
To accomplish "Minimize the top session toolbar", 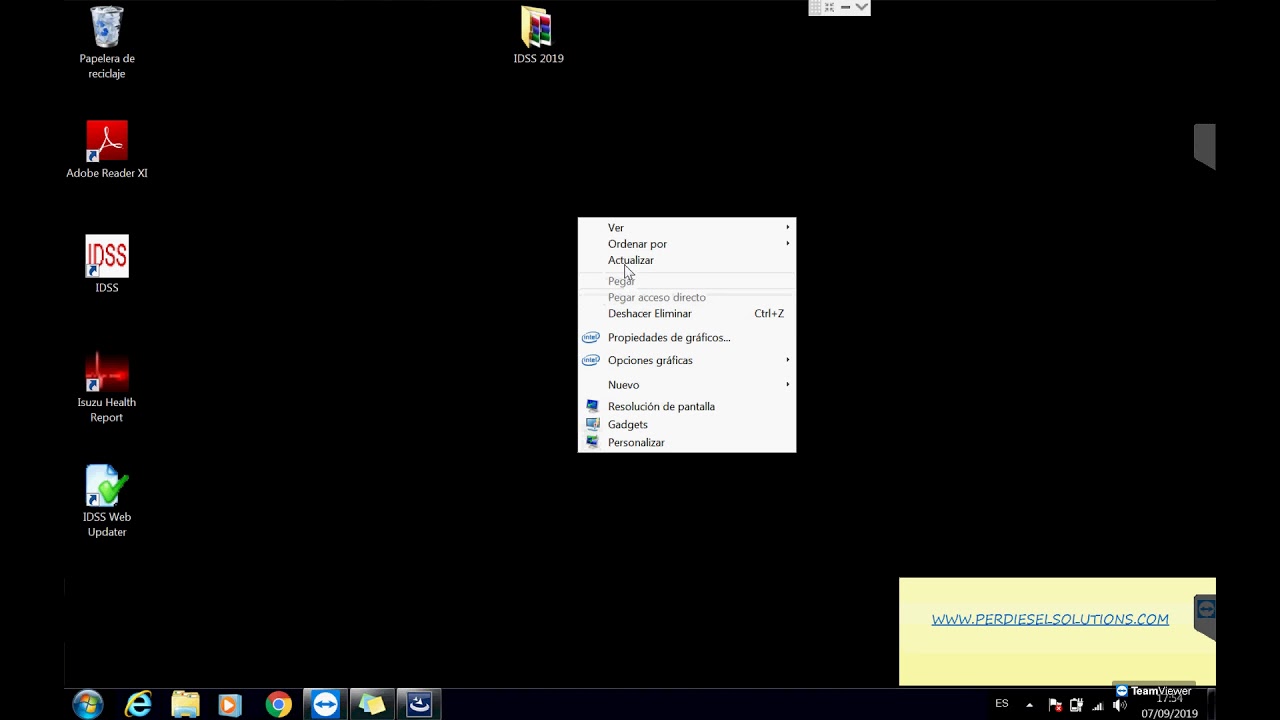I will (x=845, y=8).
